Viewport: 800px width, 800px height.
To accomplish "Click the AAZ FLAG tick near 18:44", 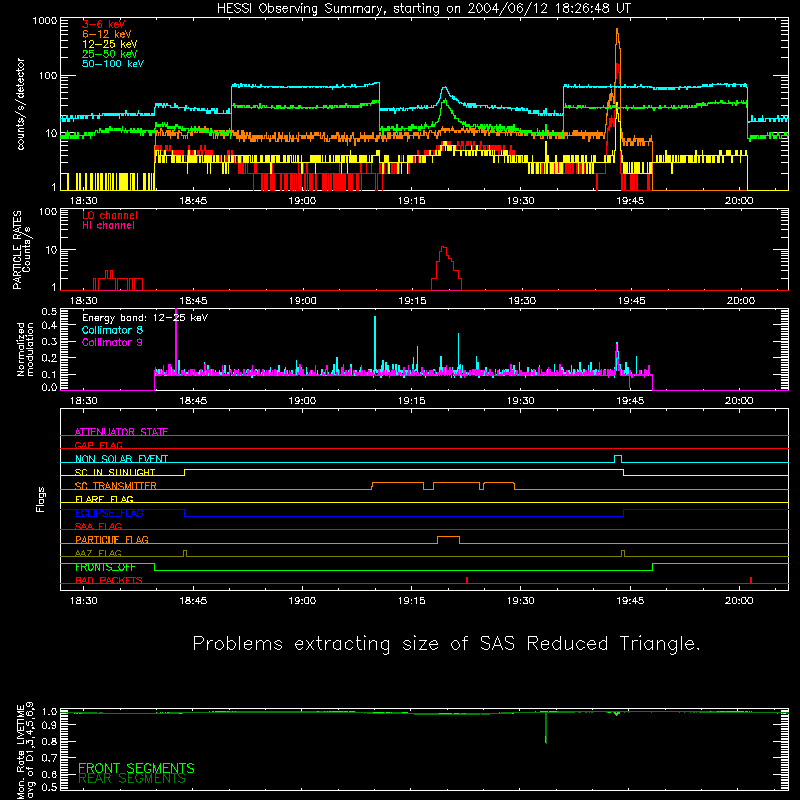I will (185, 553).
